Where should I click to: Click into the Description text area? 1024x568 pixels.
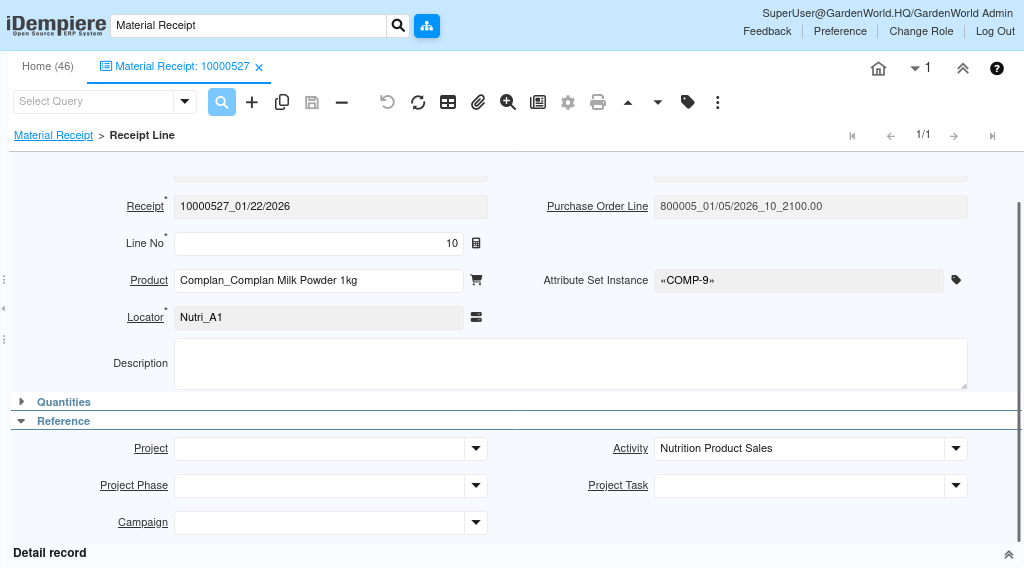point(570,364)
